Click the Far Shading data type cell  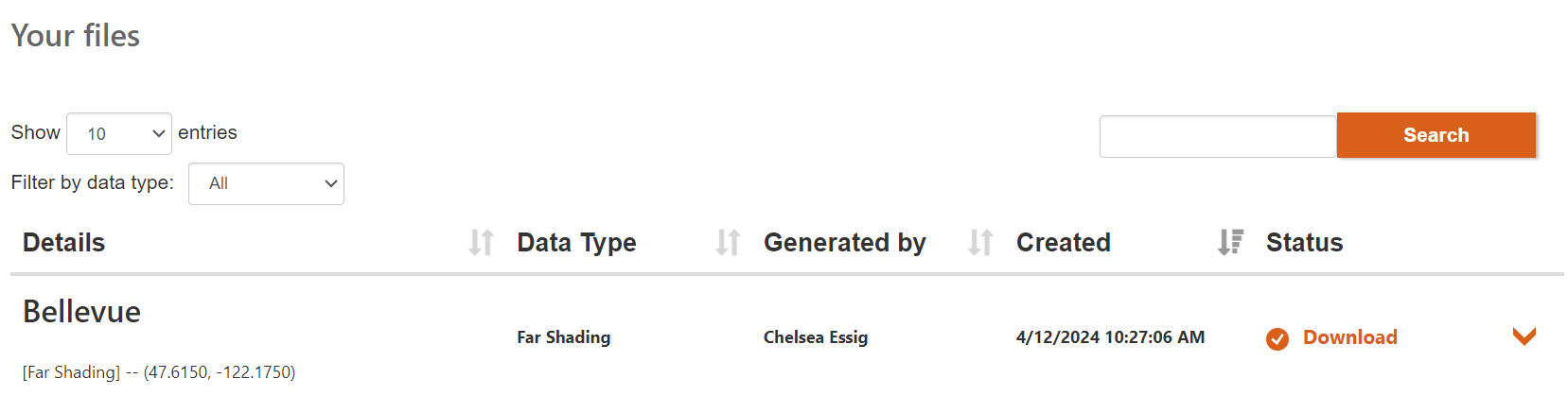click(x=563, y=337)
